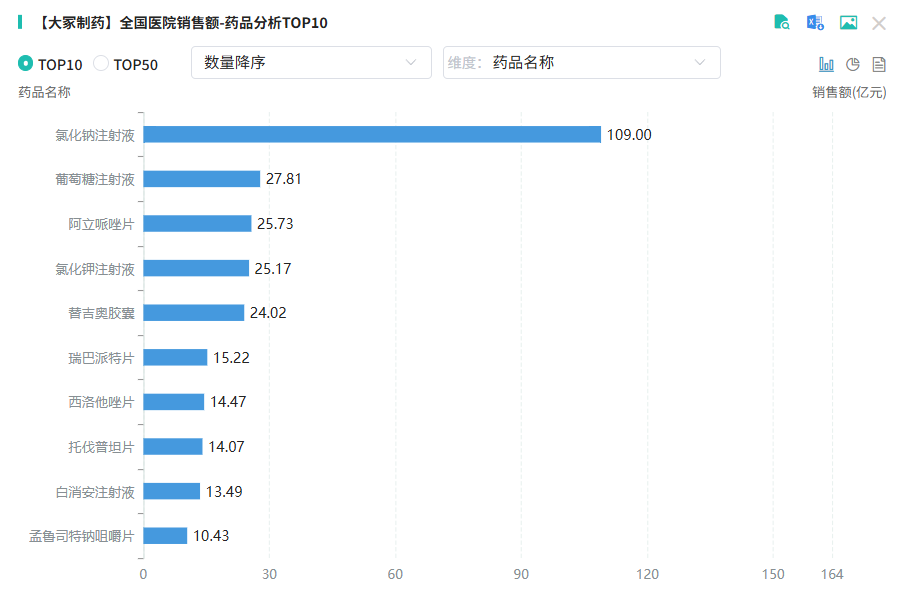The height and width of the screenshot is (593, 903).
Task: Click the 15.22 value label
Action: click(x=232, y=358)
